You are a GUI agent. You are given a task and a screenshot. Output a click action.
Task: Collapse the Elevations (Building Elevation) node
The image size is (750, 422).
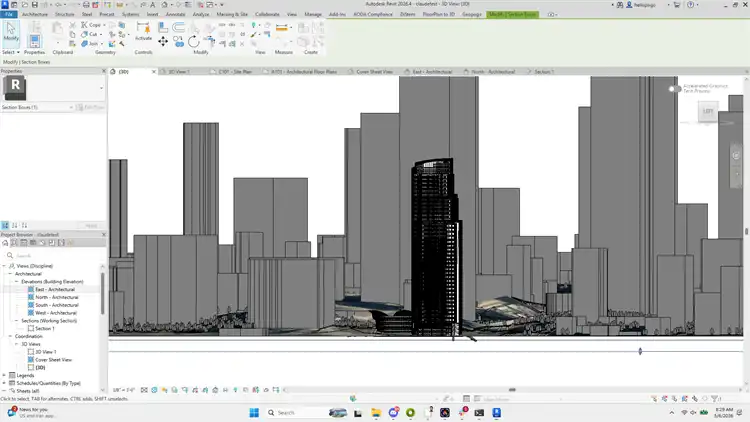click(17, 282)
